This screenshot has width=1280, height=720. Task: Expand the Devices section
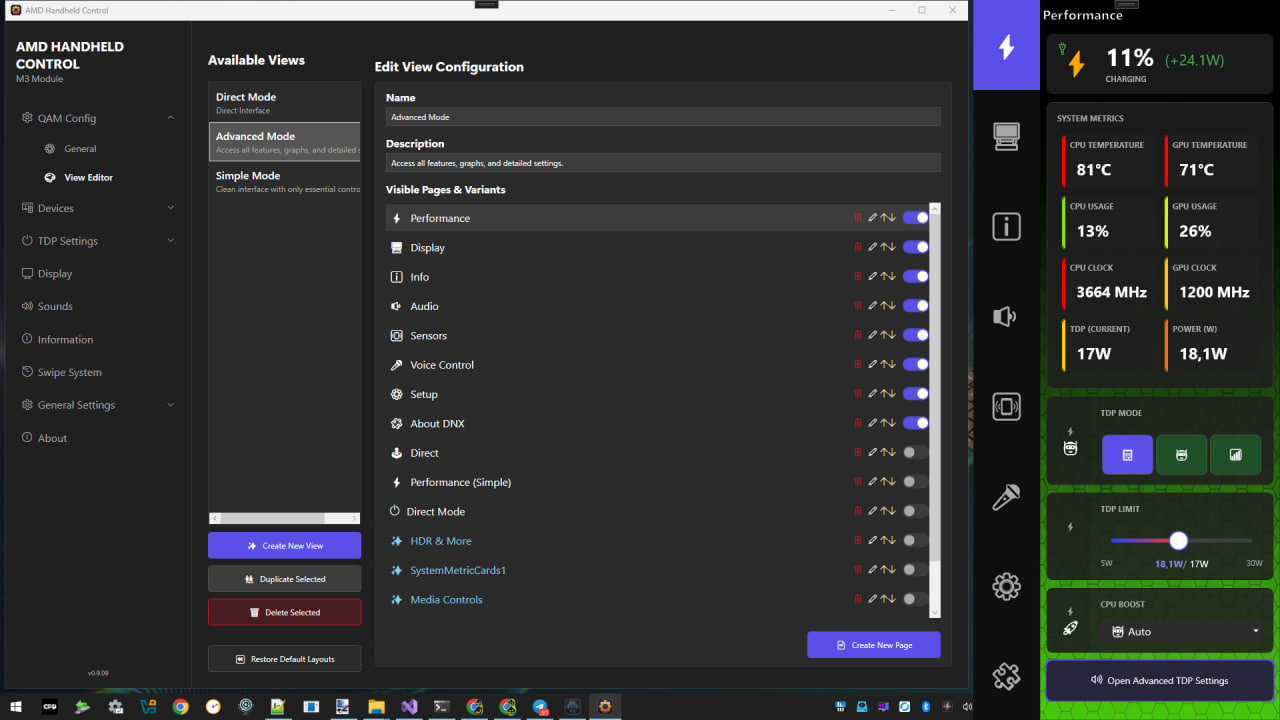[98, 208]
